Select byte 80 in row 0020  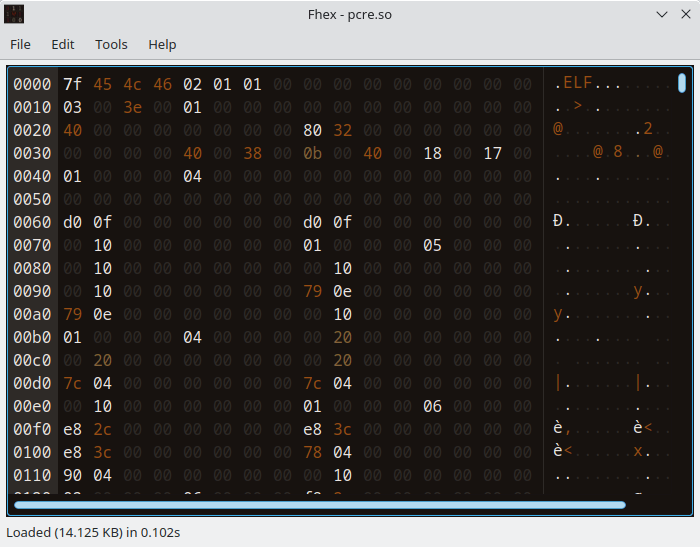pyautogui.click(x=312, y=130)
